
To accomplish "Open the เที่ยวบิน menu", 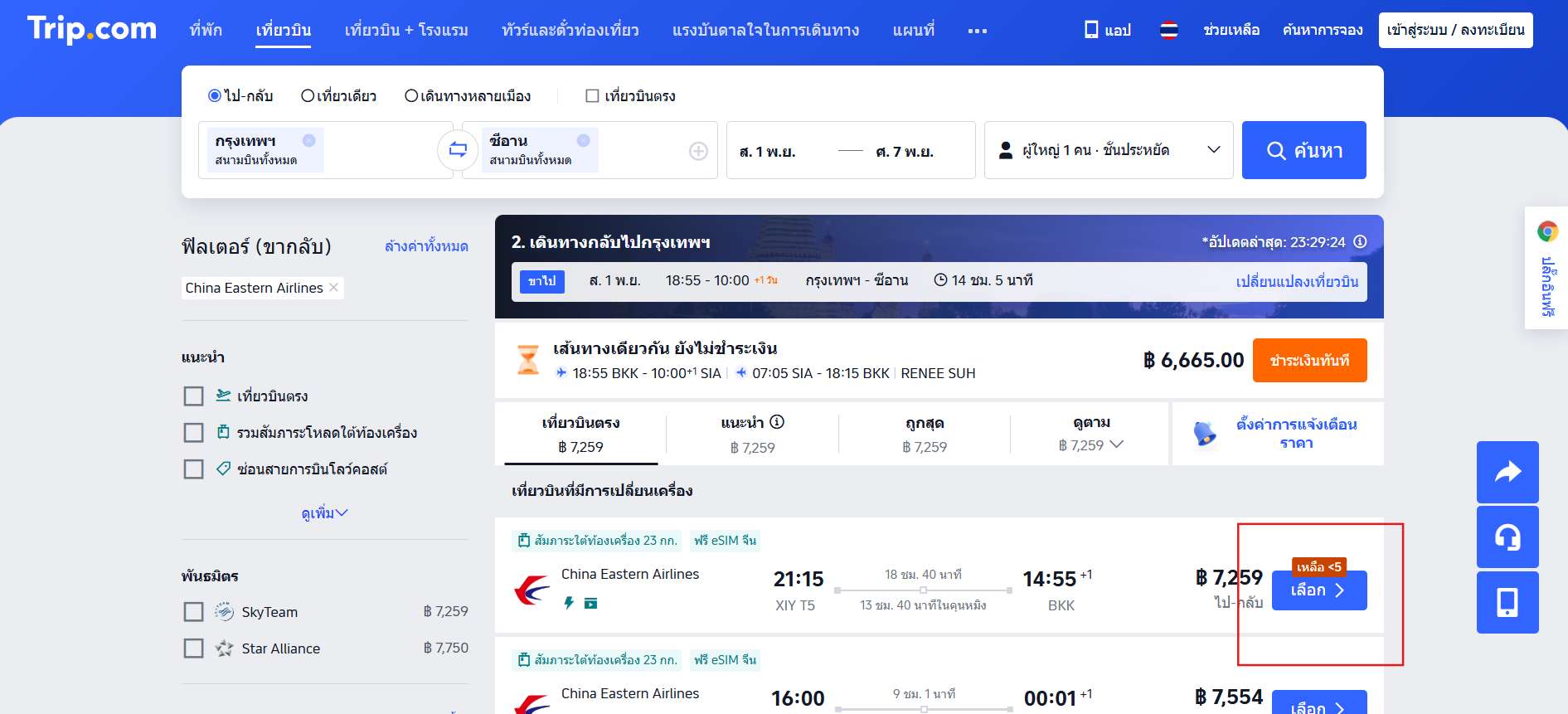I will point(283,30).
